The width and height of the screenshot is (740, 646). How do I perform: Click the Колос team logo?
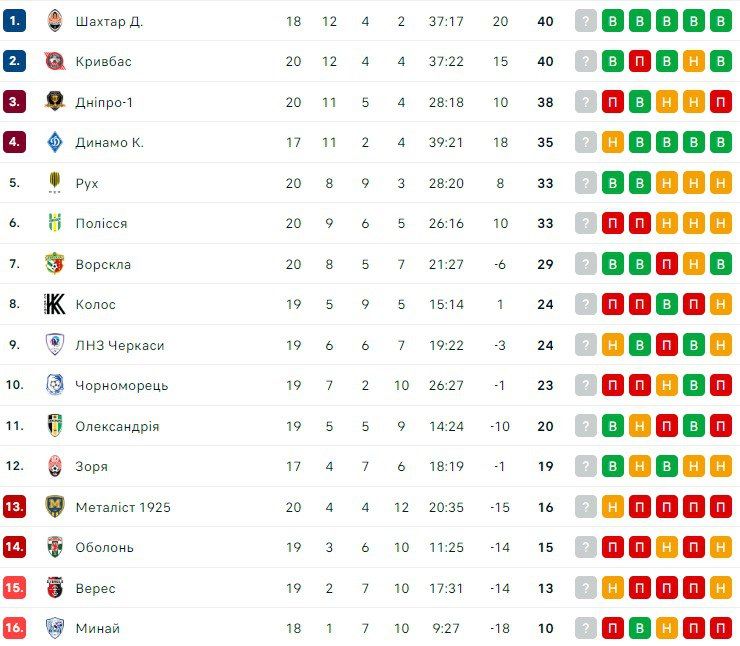click(x=55, y=304)
